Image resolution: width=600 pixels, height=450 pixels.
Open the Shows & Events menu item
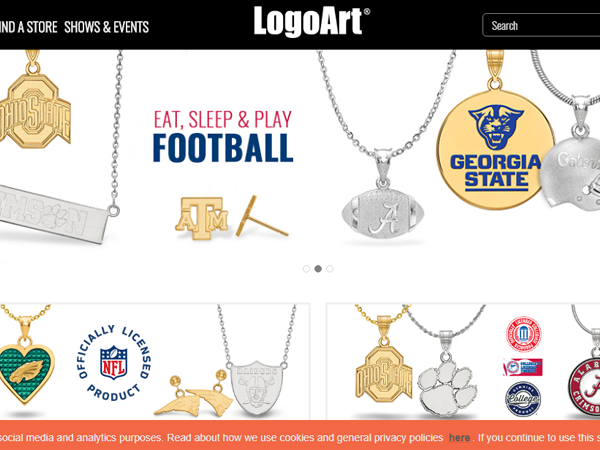point(106,27)
